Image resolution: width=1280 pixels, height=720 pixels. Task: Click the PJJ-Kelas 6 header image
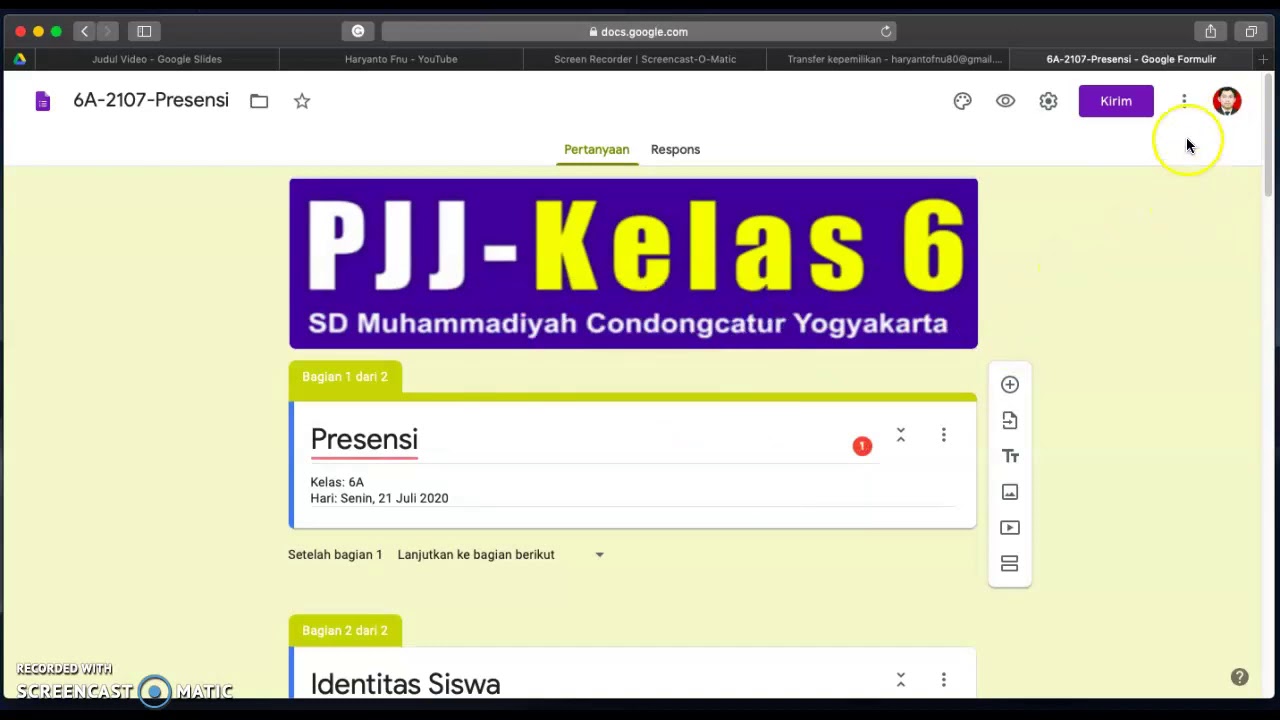(633, 264)
